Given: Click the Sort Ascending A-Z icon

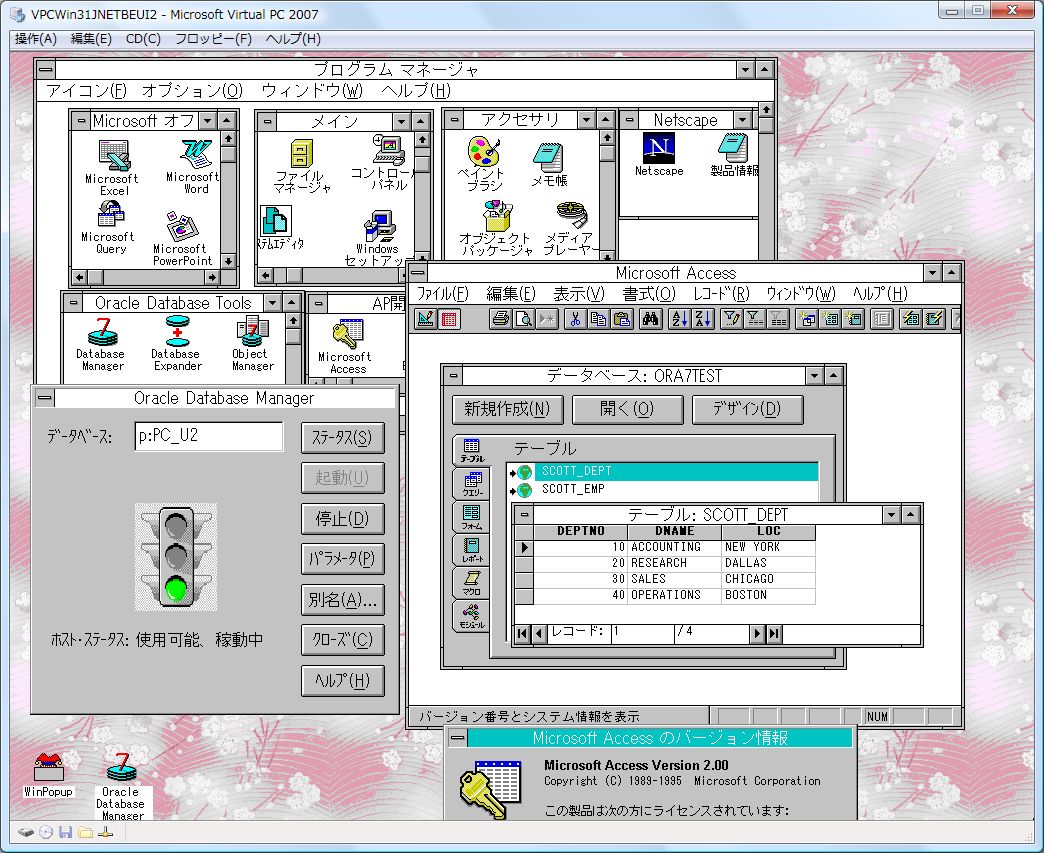Looking at the screenshot, I should (679, 320).
